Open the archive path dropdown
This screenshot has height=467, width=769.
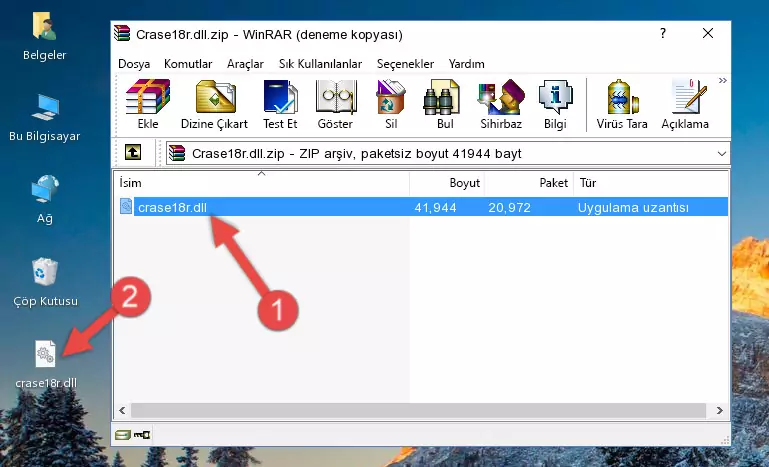[x=721, y=154]
